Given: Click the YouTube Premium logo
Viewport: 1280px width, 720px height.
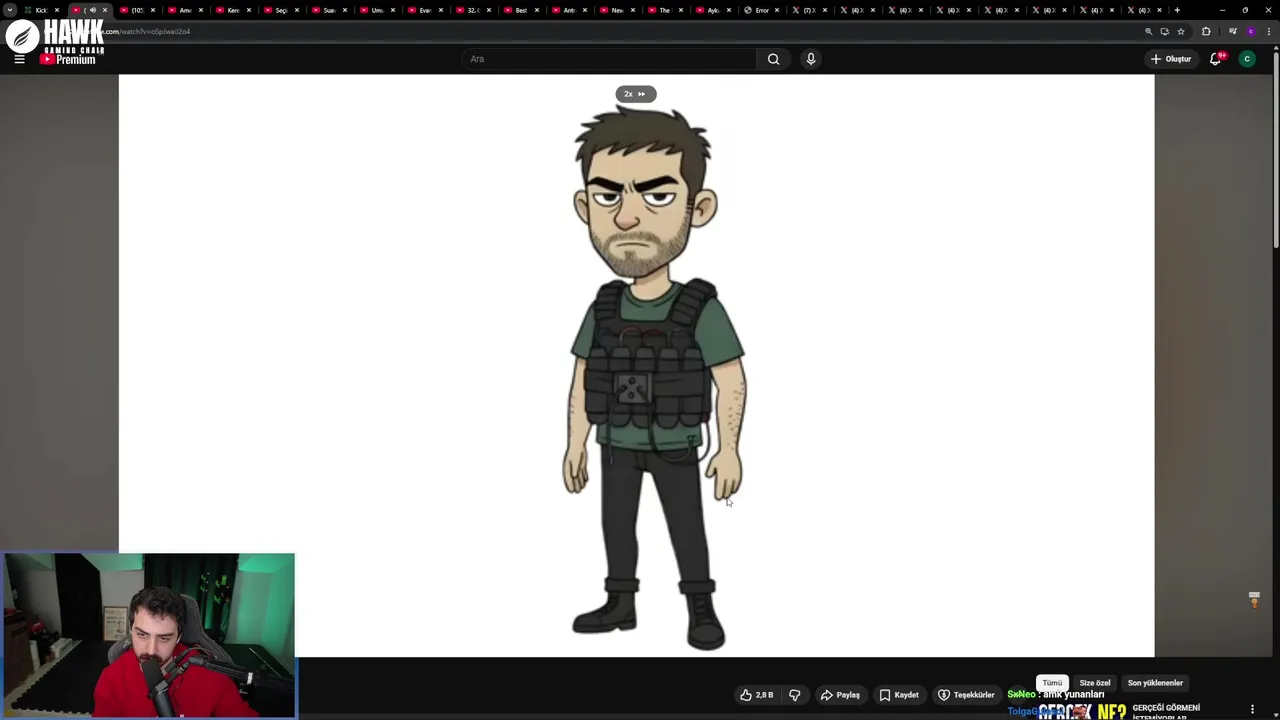Looking at the screenshot, I should (68, 59).
